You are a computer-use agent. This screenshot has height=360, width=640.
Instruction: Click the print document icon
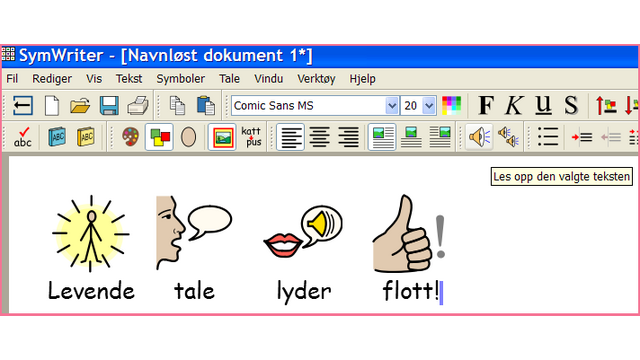pos(138,106)
